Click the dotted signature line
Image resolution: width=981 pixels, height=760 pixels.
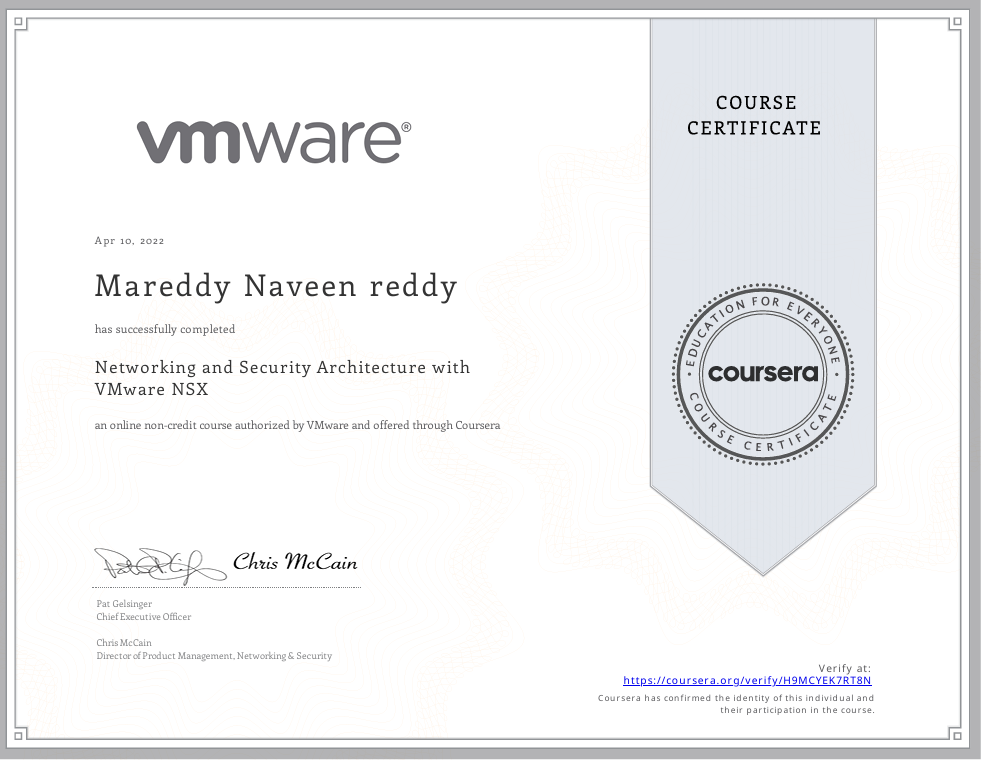click(x=226, y=586)
